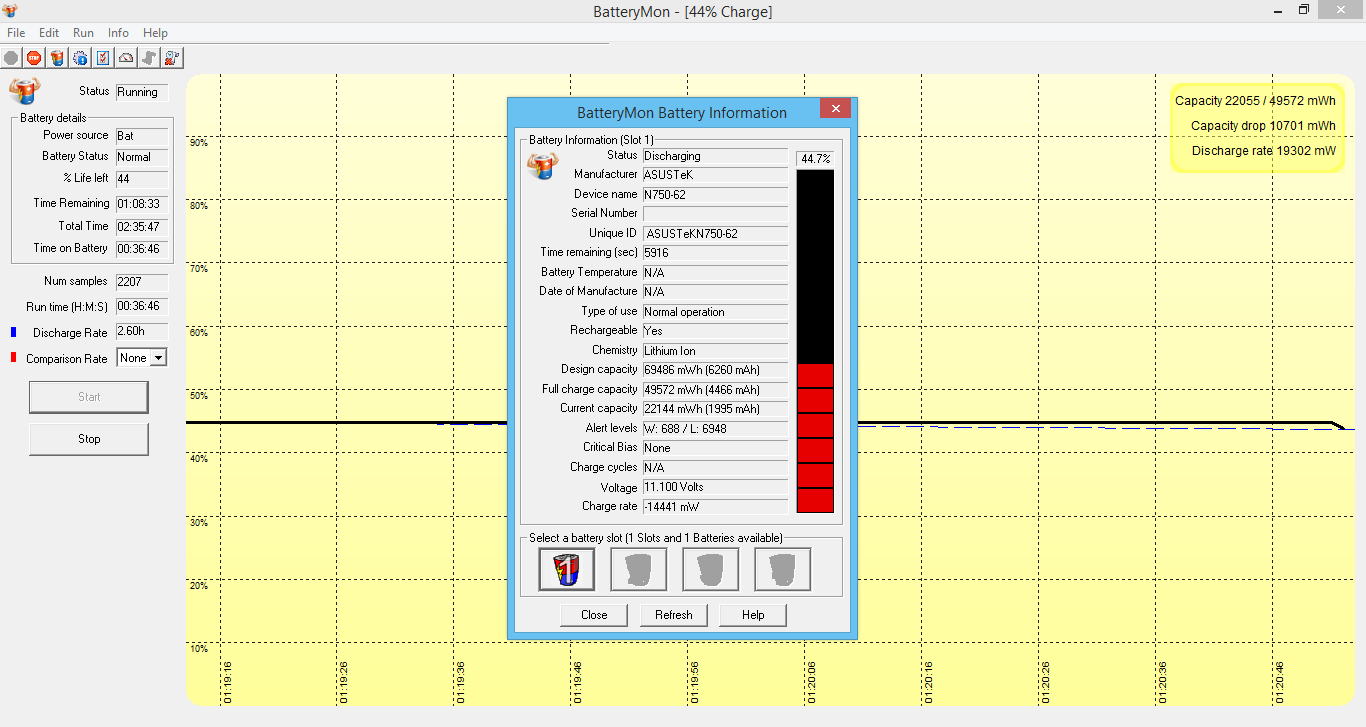Click the Chemistry value Lithium Ion
This screenshot has width=1366, height=727.
(x=715, y=351)
